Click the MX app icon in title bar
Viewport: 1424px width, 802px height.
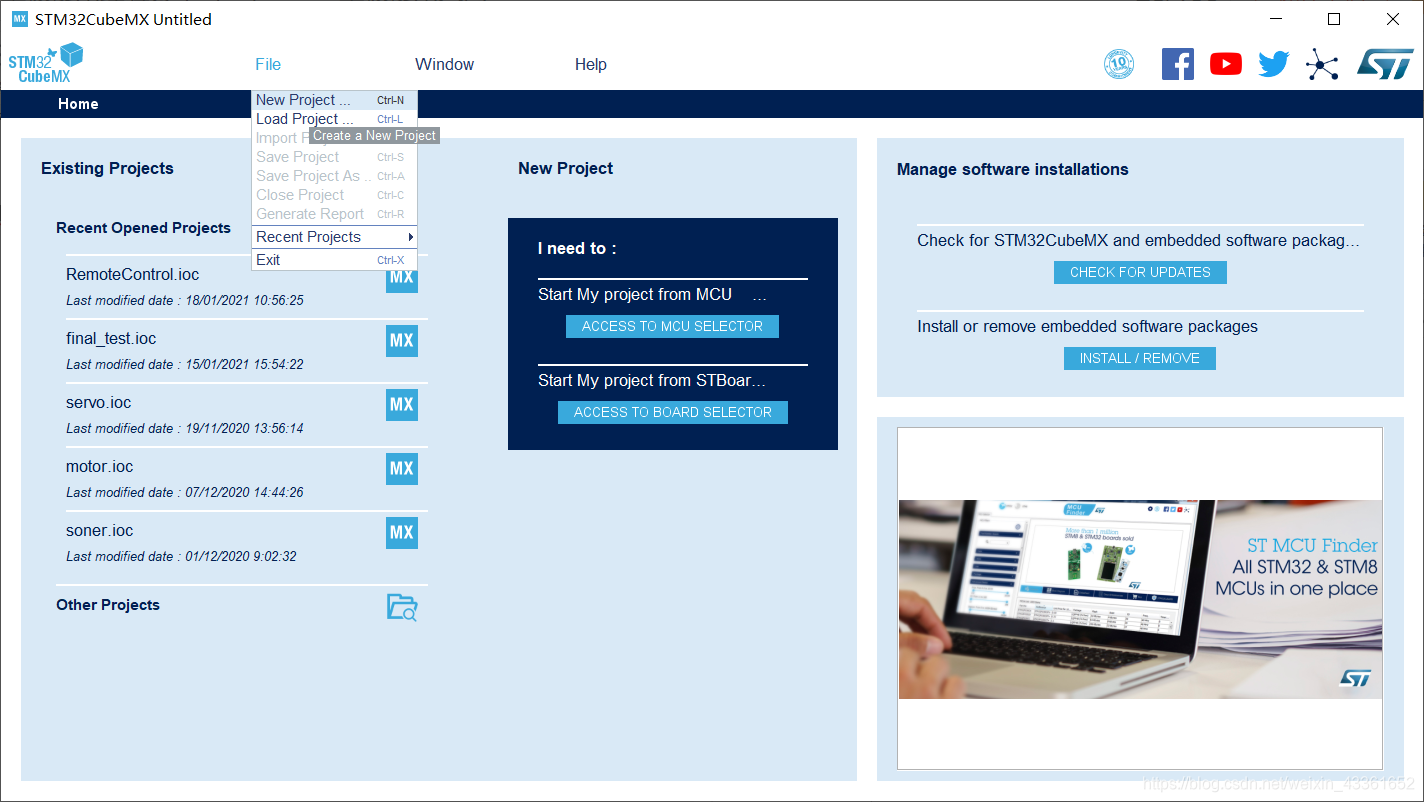coord(19,19)
